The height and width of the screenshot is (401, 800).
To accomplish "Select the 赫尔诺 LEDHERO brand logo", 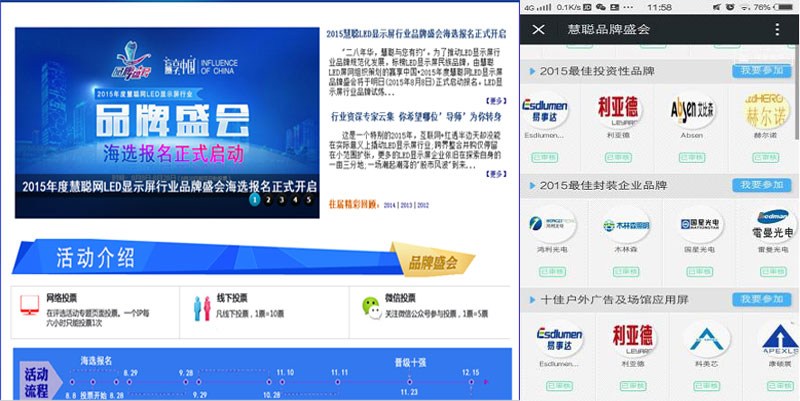I will (x=766, y=109).
